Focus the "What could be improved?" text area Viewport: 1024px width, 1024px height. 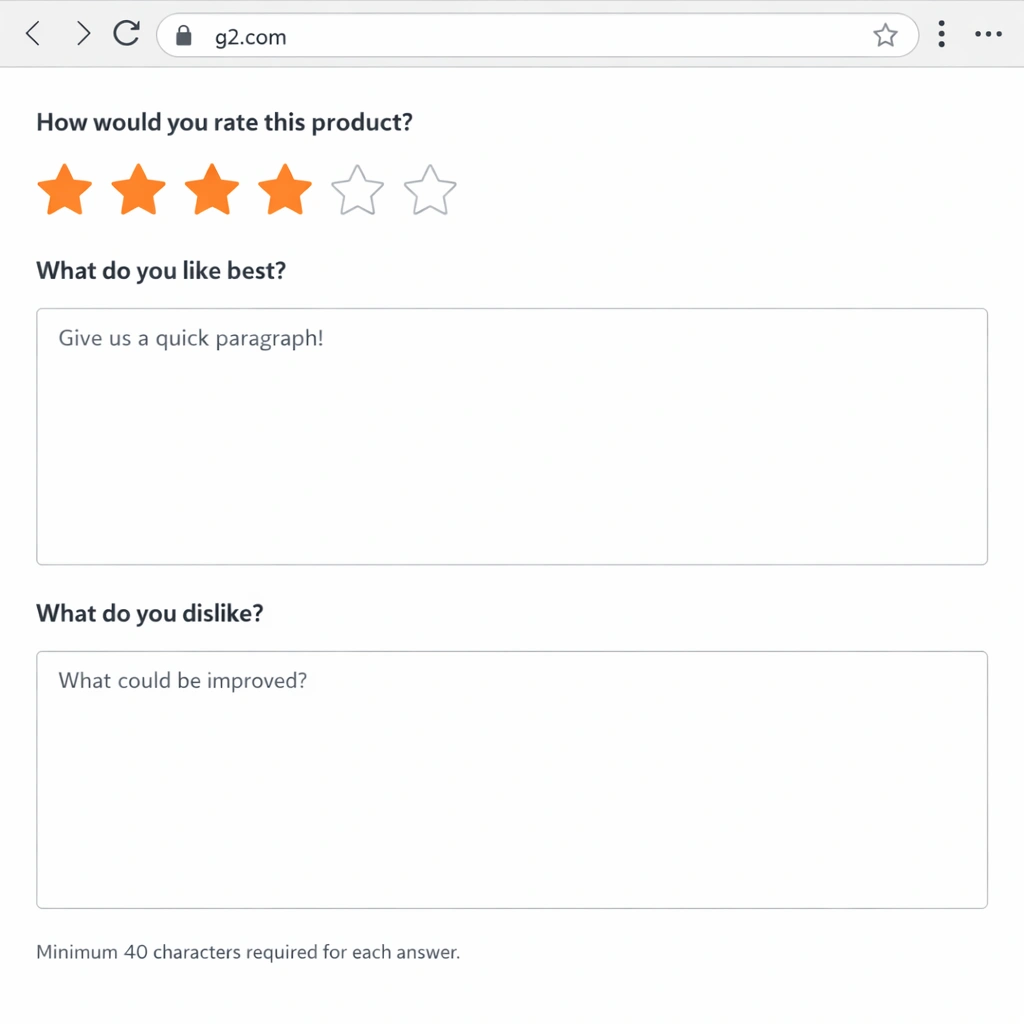click(512, 780)
